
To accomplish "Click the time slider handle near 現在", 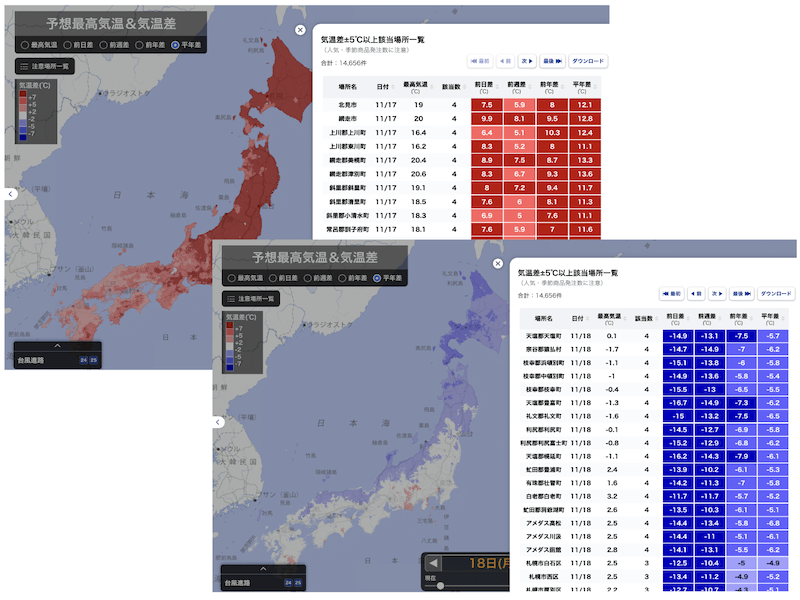I will [440, 586].
